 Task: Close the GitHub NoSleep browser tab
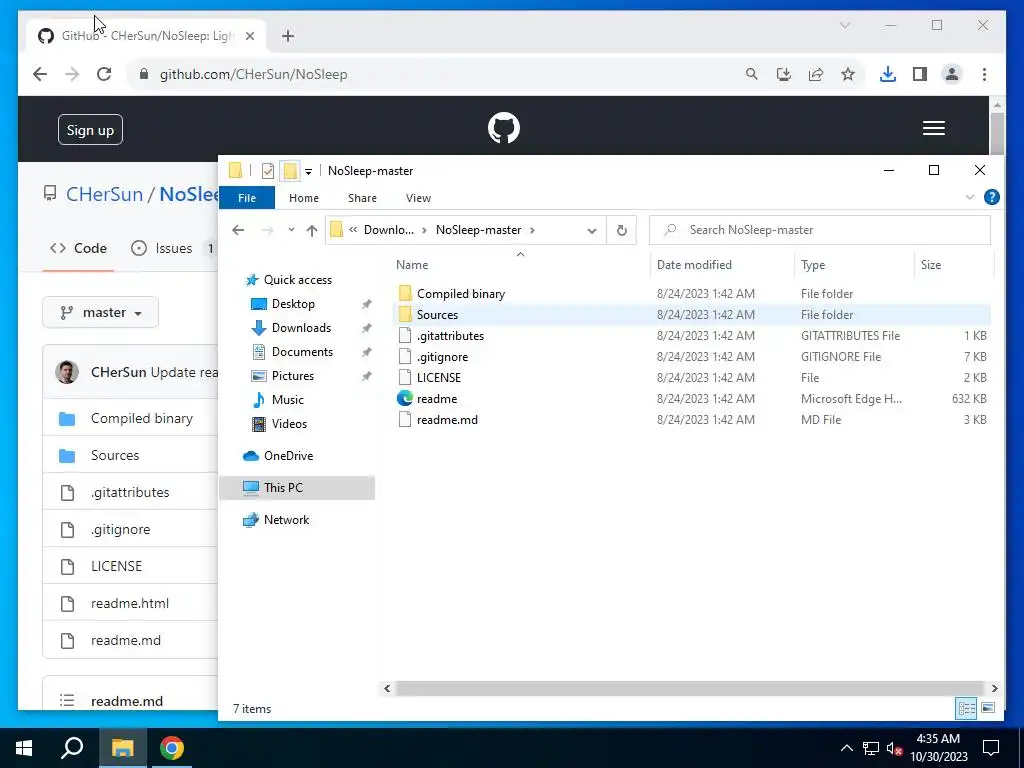coord(249,36)
